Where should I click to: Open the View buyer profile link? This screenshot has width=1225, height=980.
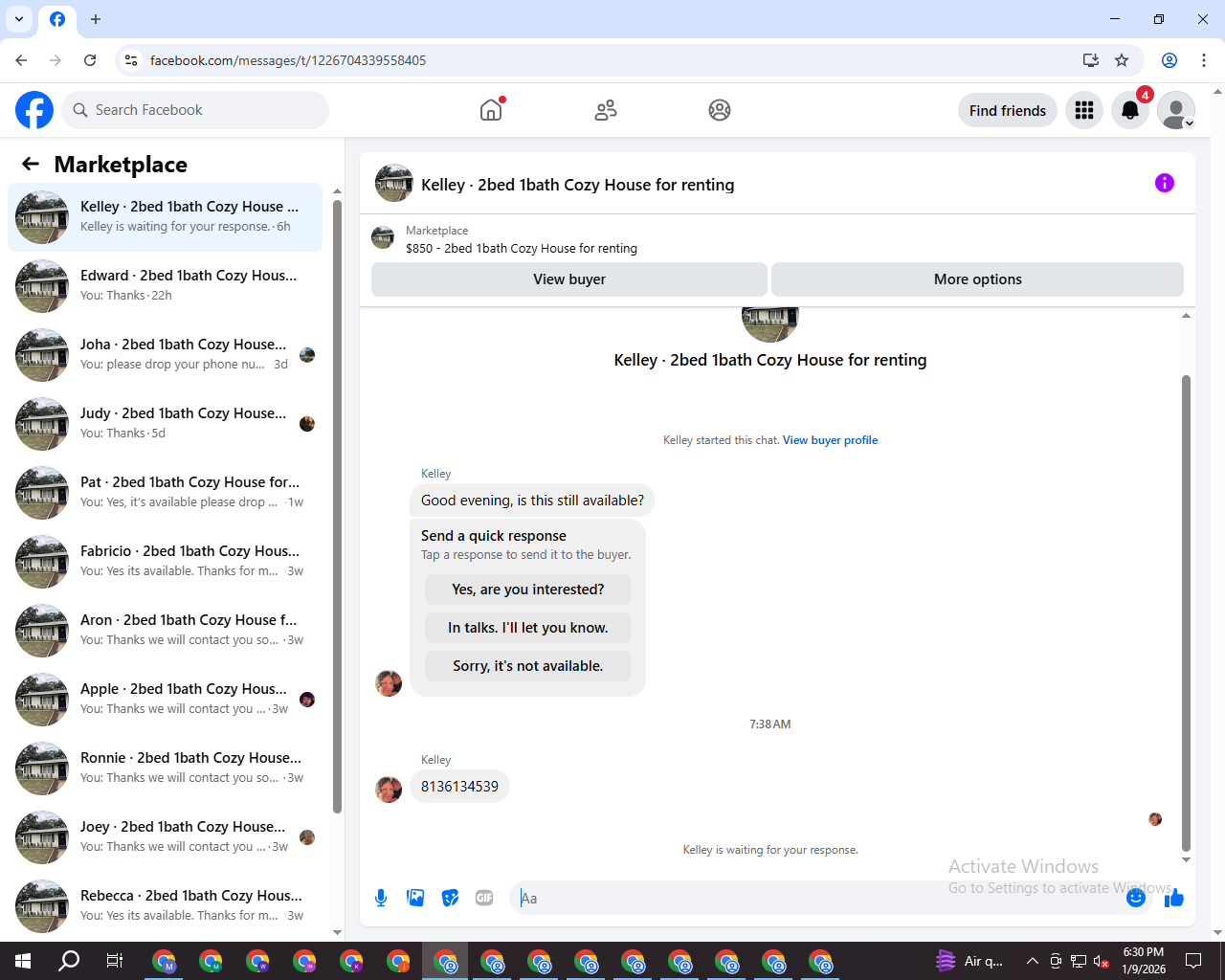point(830,440)
